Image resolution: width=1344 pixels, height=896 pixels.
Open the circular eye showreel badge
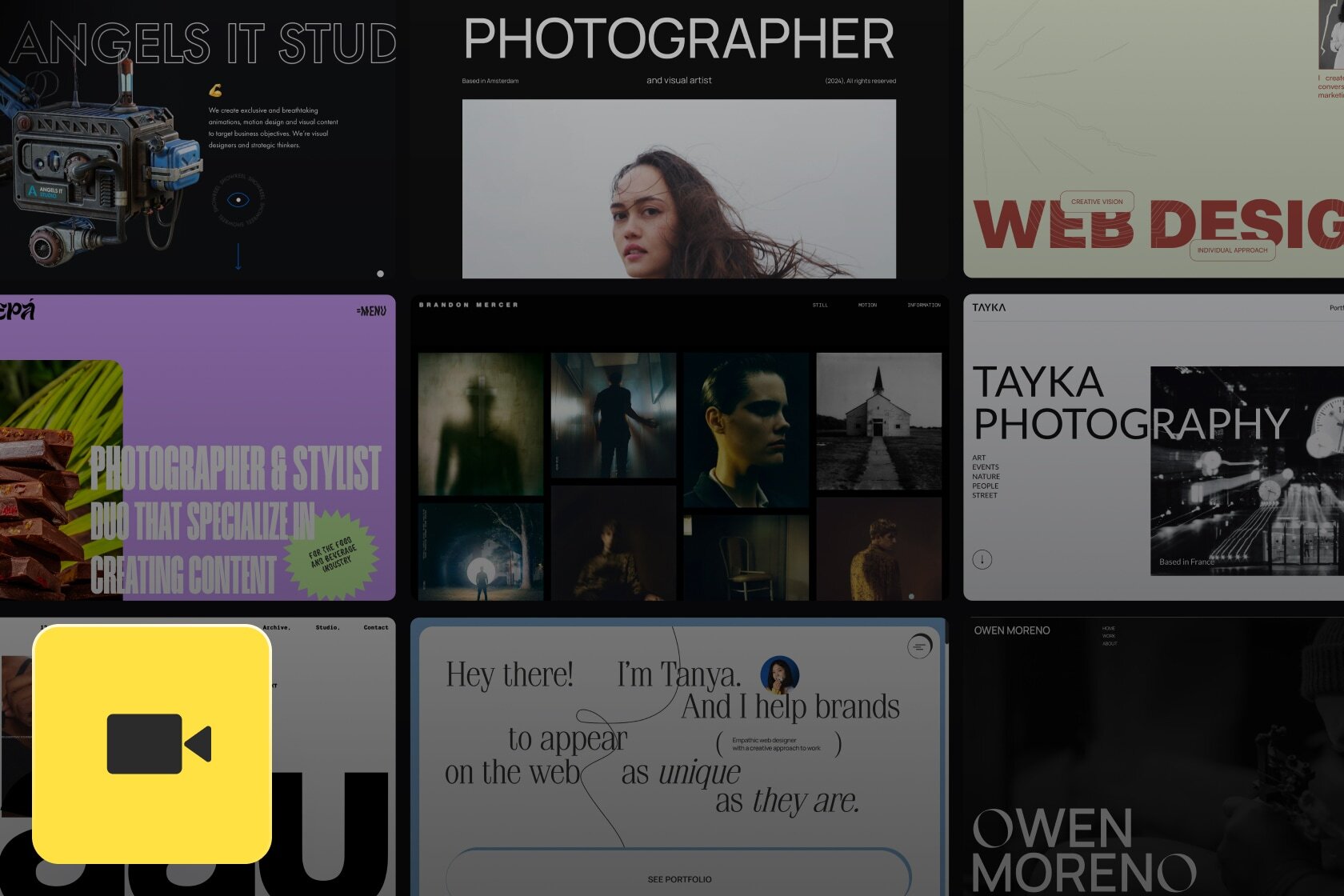[238, 200]
